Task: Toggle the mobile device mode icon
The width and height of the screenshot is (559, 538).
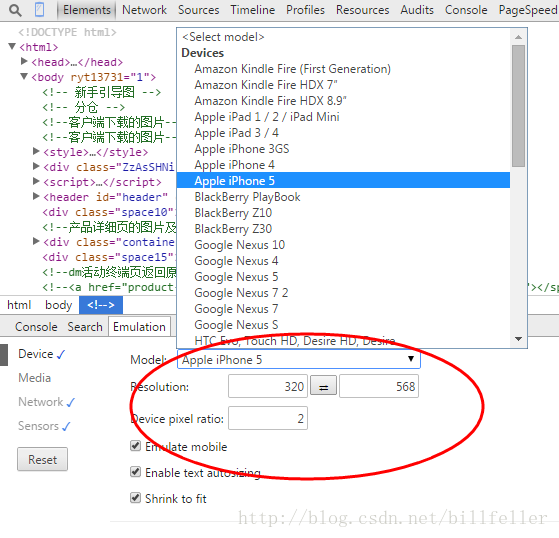Action: (x=39, y=10)
